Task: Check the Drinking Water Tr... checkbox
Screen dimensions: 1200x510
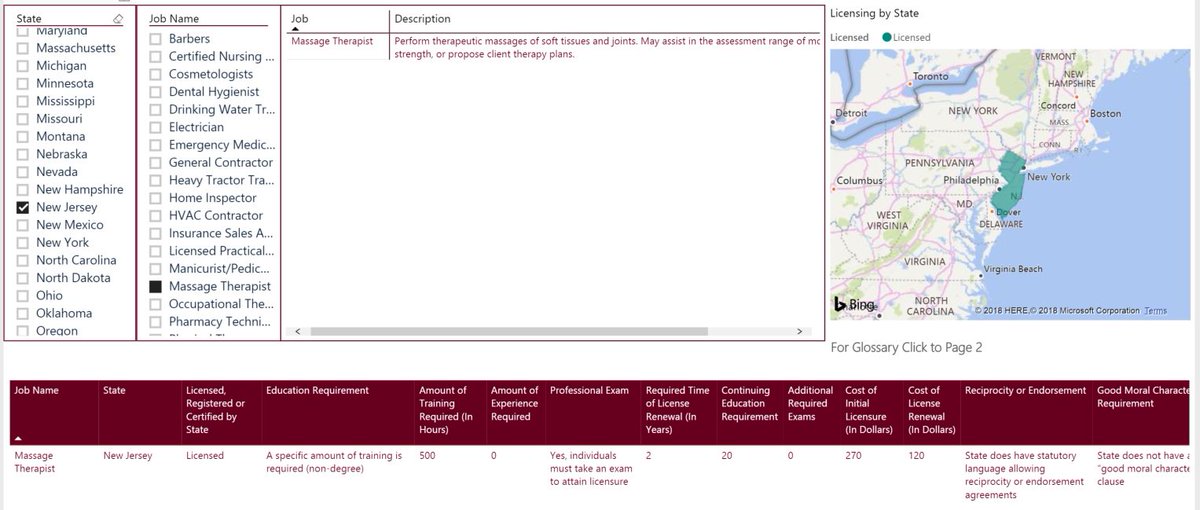Action: click(x=155, y=110)
